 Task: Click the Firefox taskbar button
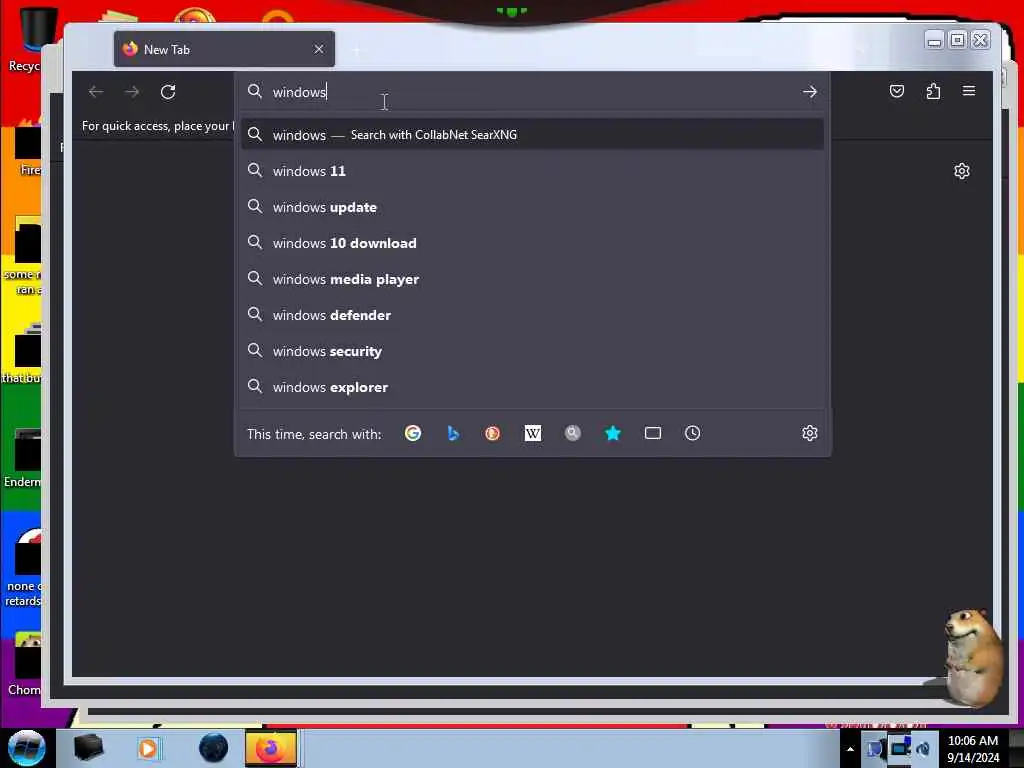click(271, 748)
